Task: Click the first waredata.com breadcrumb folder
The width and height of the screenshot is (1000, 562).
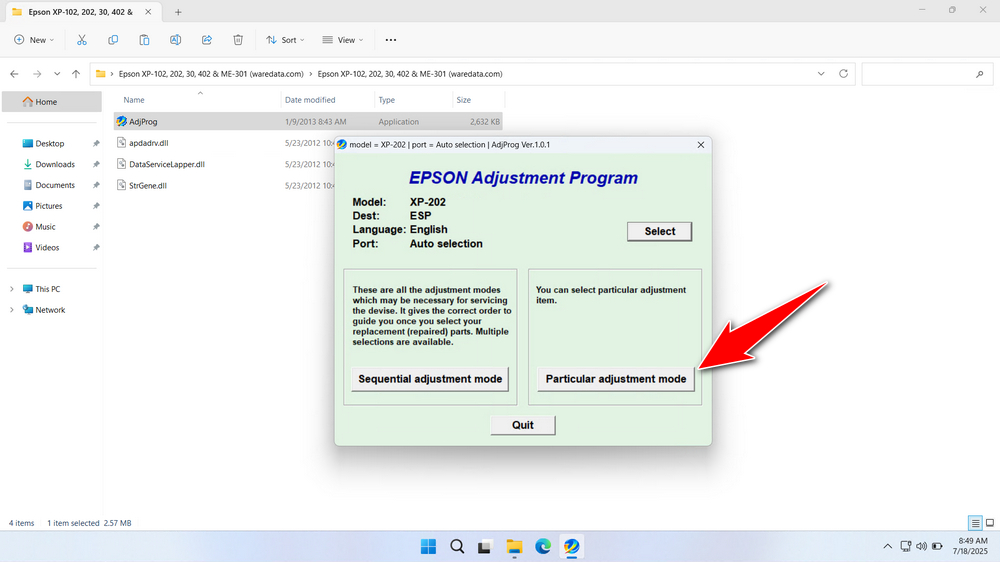Action: [x=211, y=74]
